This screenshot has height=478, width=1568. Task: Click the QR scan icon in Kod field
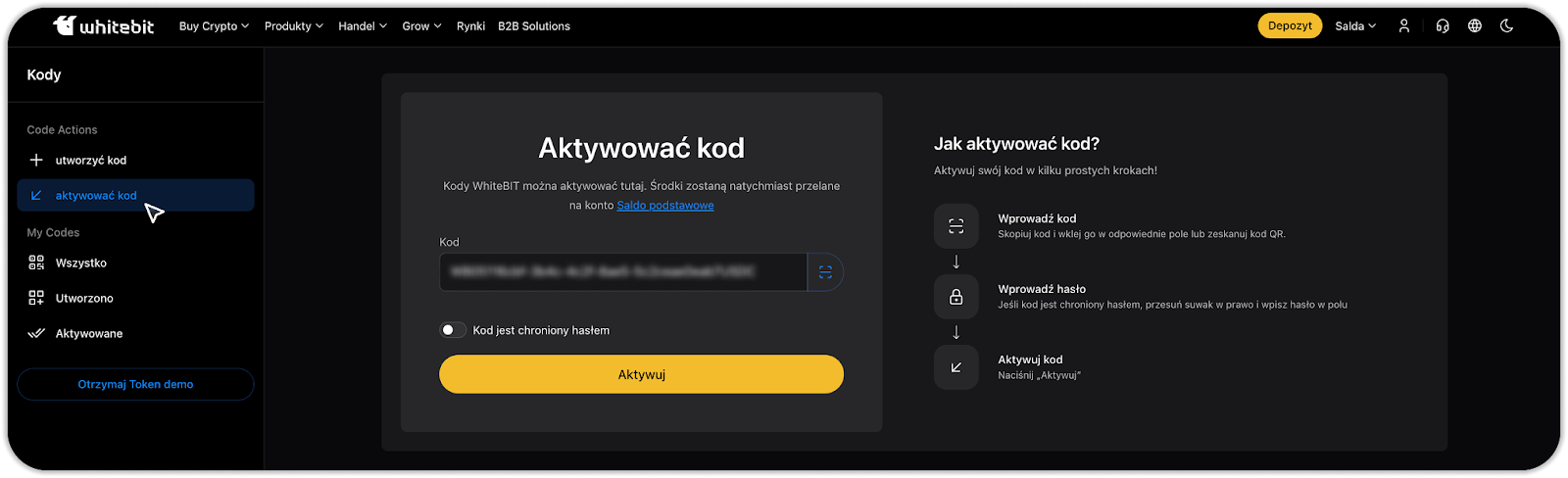click(825, 272)
